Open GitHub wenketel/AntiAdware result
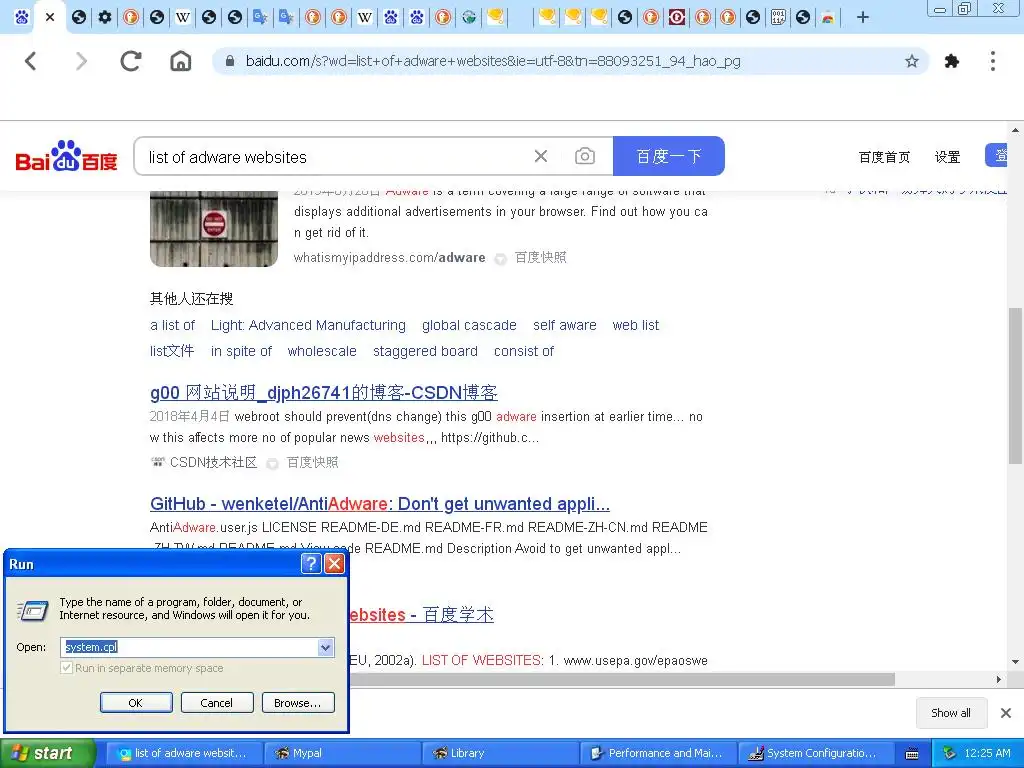 [x=379, y=504]
